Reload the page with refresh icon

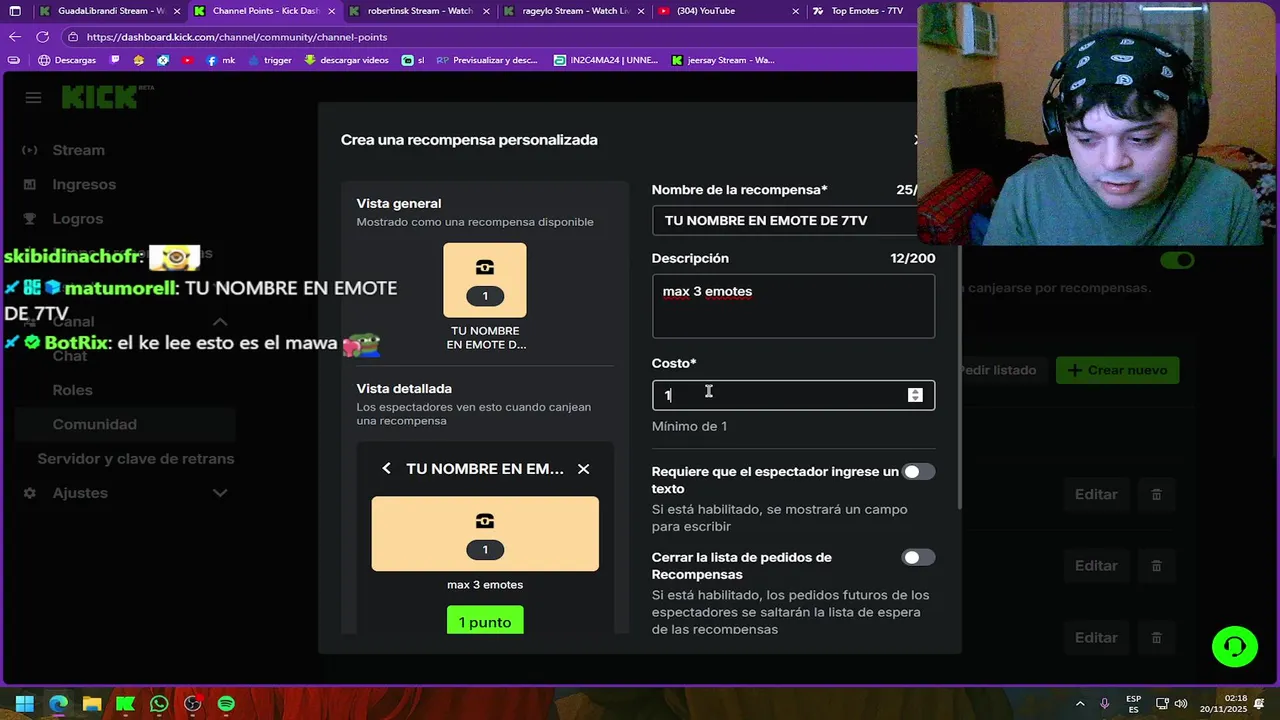coord(42,37)
